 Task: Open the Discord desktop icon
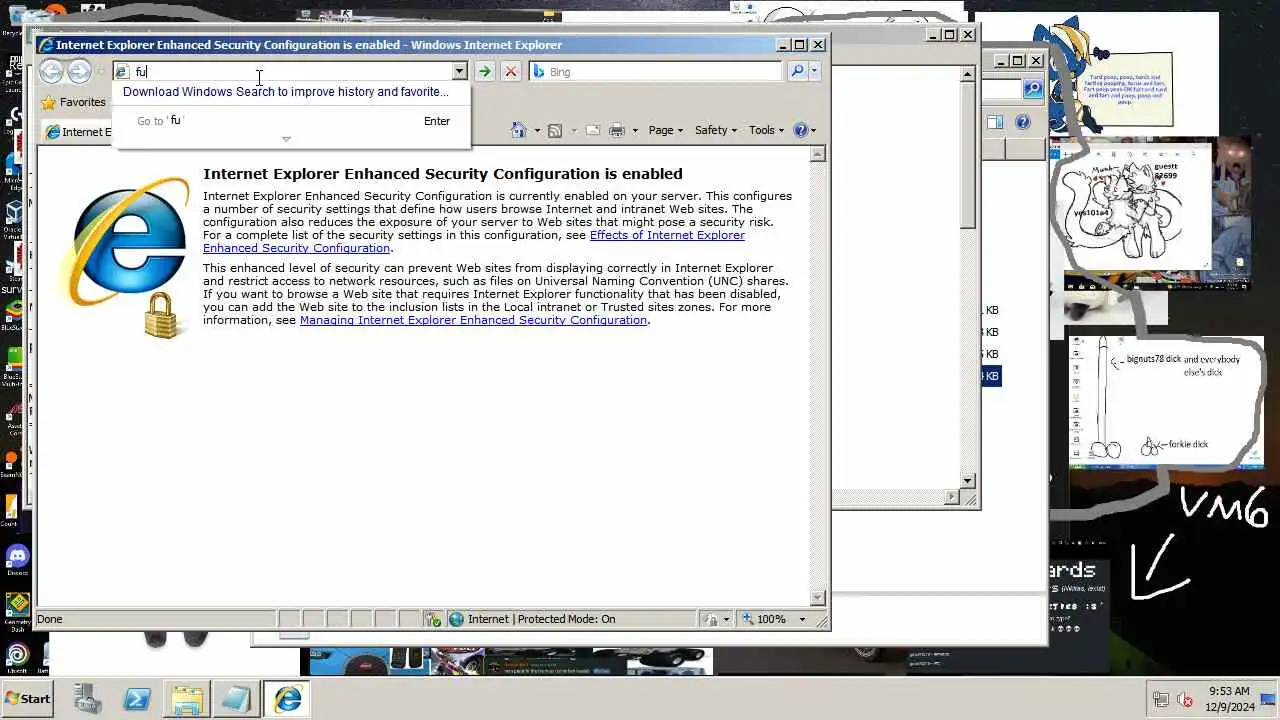pos(17,560)
